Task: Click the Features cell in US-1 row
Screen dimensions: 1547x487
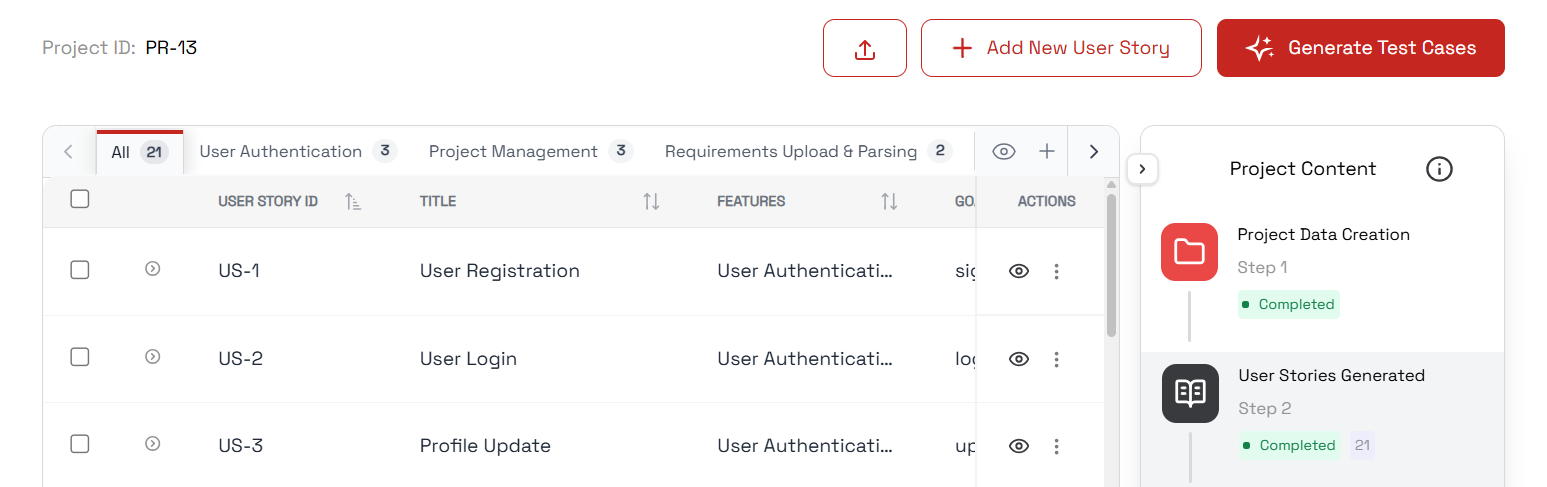Action: click(x=805, y=271)
